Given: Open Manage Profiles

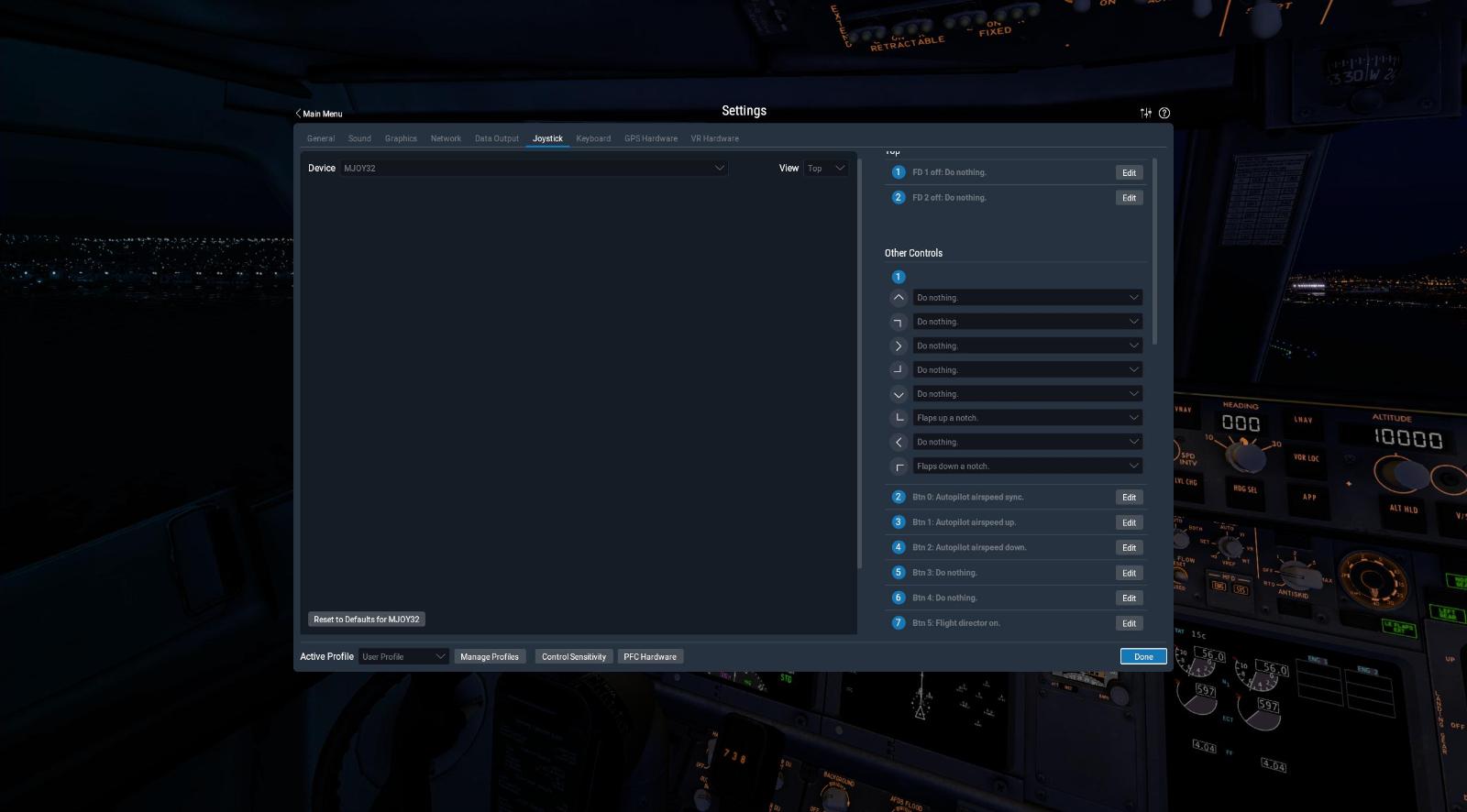Looking at the screenshot, I should 490,657.
